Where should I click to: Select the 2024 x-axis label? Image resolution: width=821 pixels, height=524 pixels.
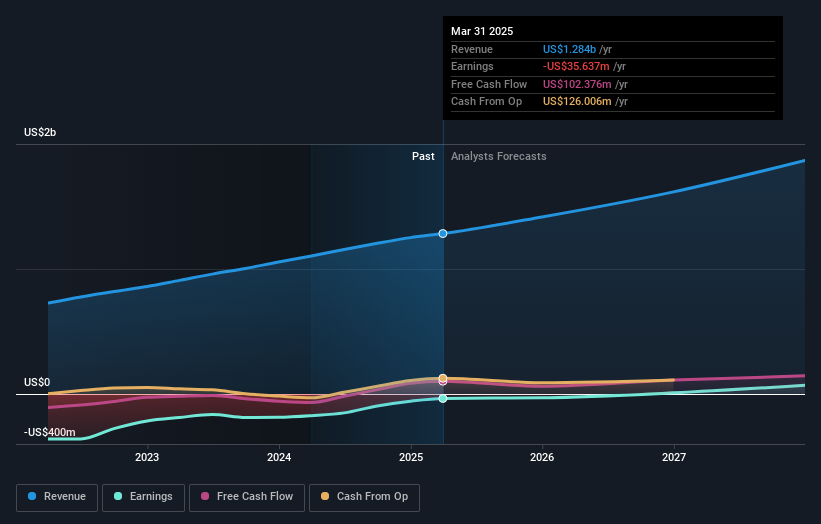click(x=279, y=458)
